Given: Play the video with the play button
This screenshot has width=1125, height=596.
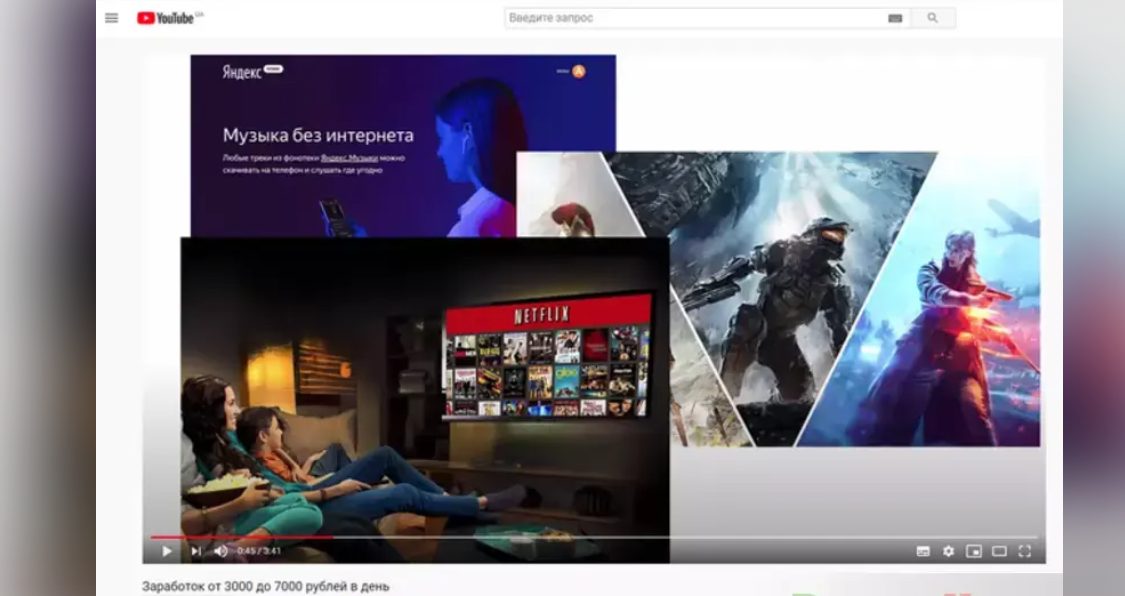Looking at the screenshot, I should pos(166,551).
